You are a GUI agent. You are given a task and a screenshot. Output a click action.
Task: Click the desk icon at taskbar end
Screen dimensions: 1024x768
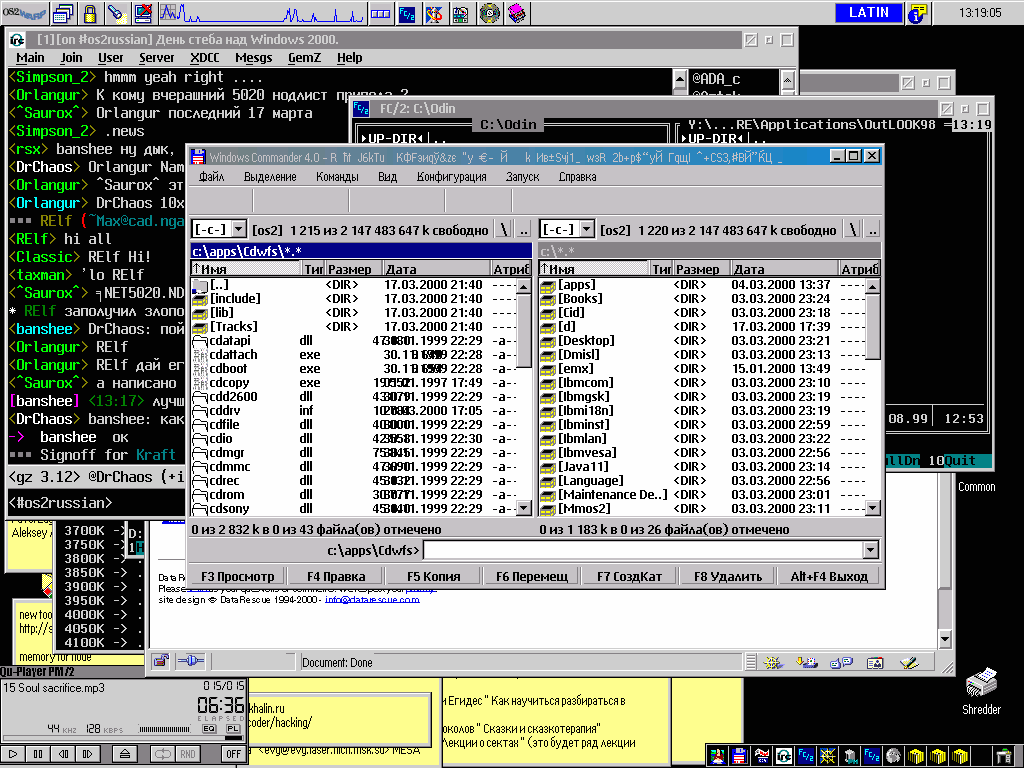1004,756
